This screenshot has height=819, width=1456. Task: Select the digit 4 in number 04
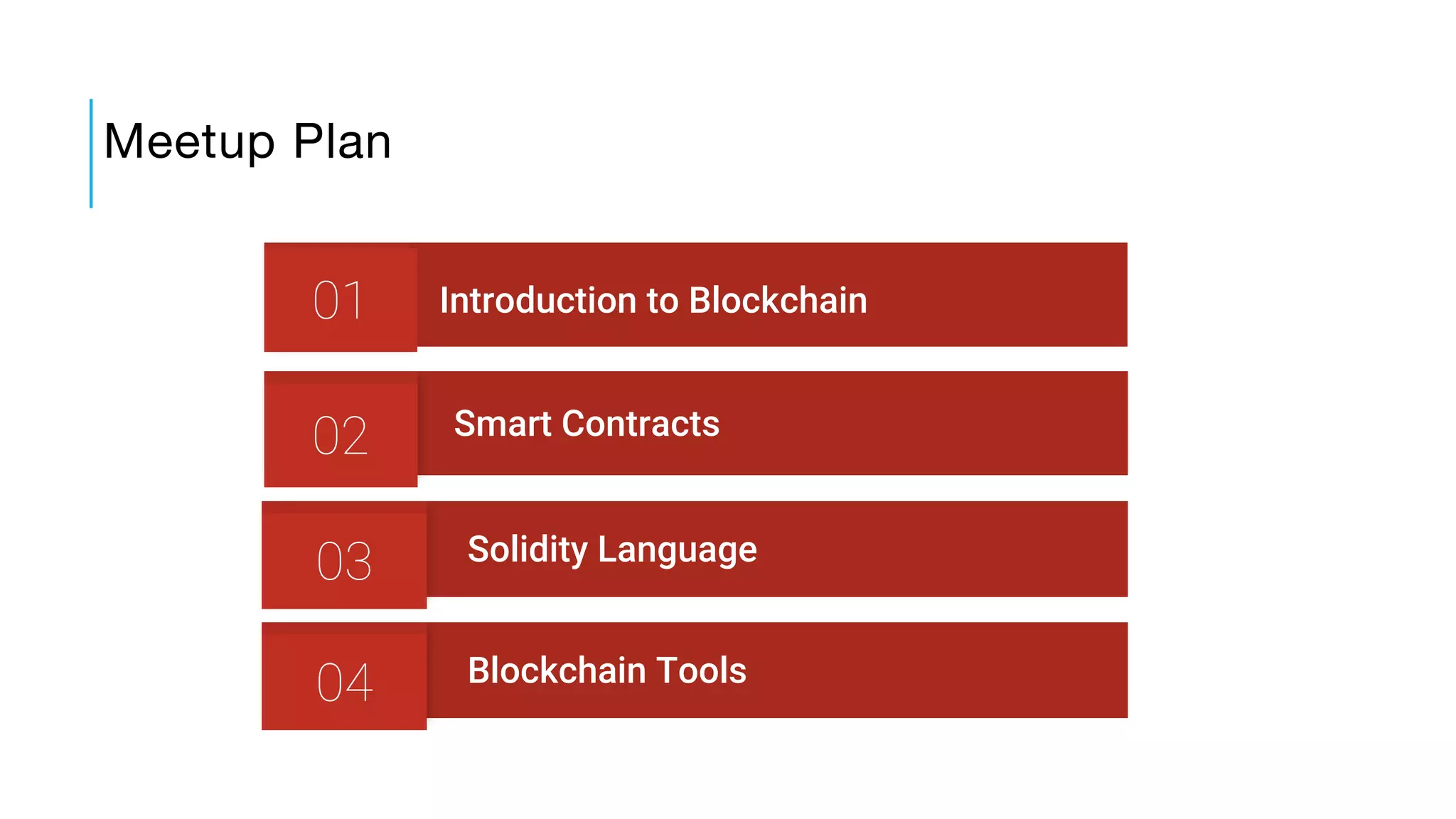pos(359,682)
